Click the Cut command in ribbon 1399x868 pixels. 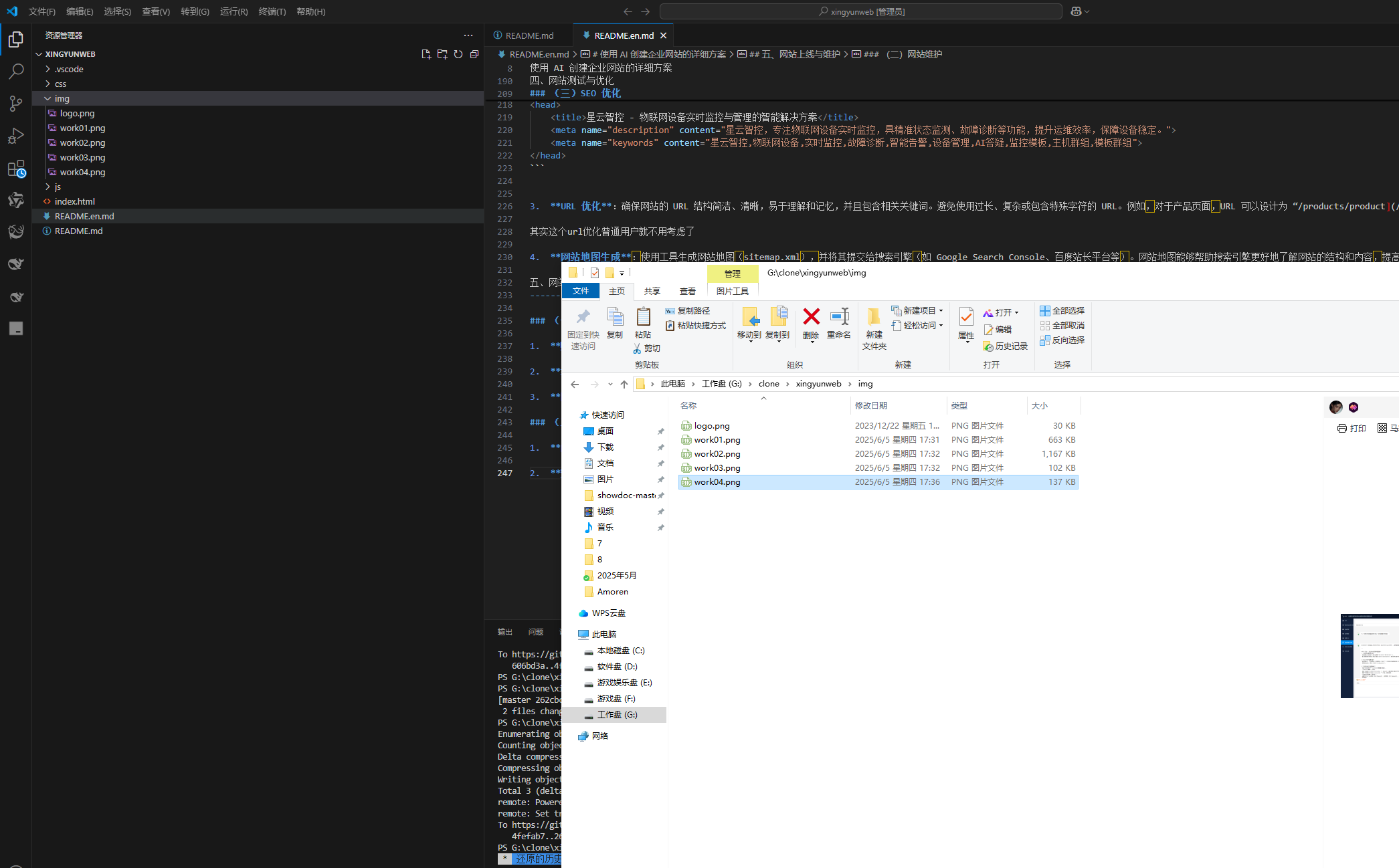(x=647, y=348)
